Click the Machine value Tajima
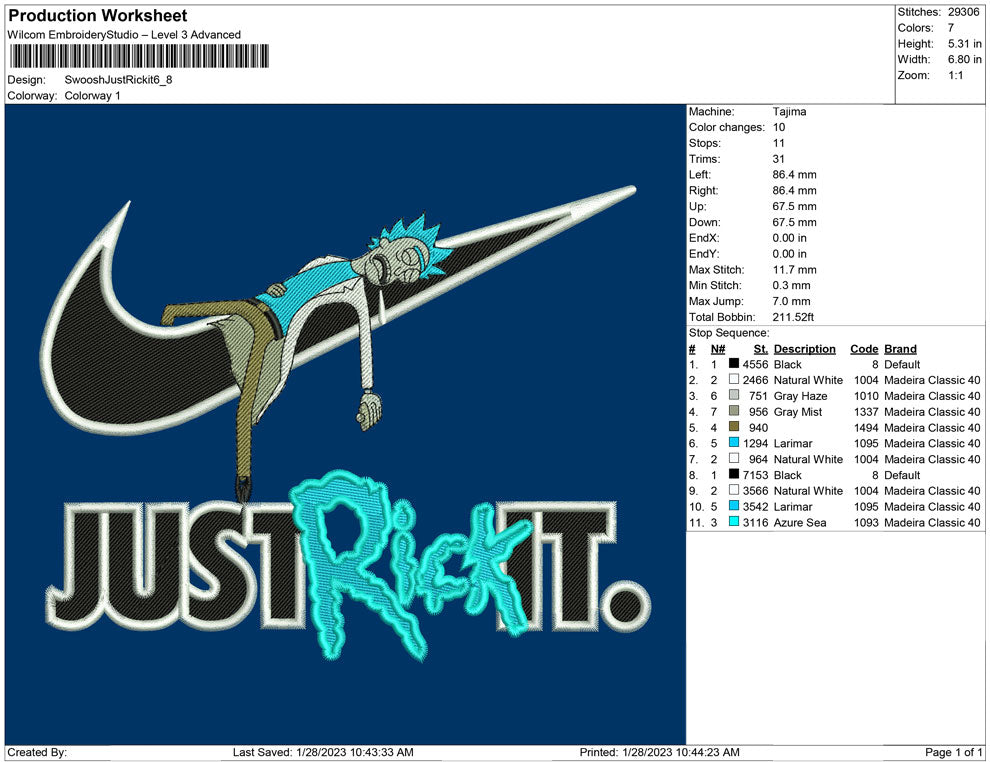 coord(789,112)
